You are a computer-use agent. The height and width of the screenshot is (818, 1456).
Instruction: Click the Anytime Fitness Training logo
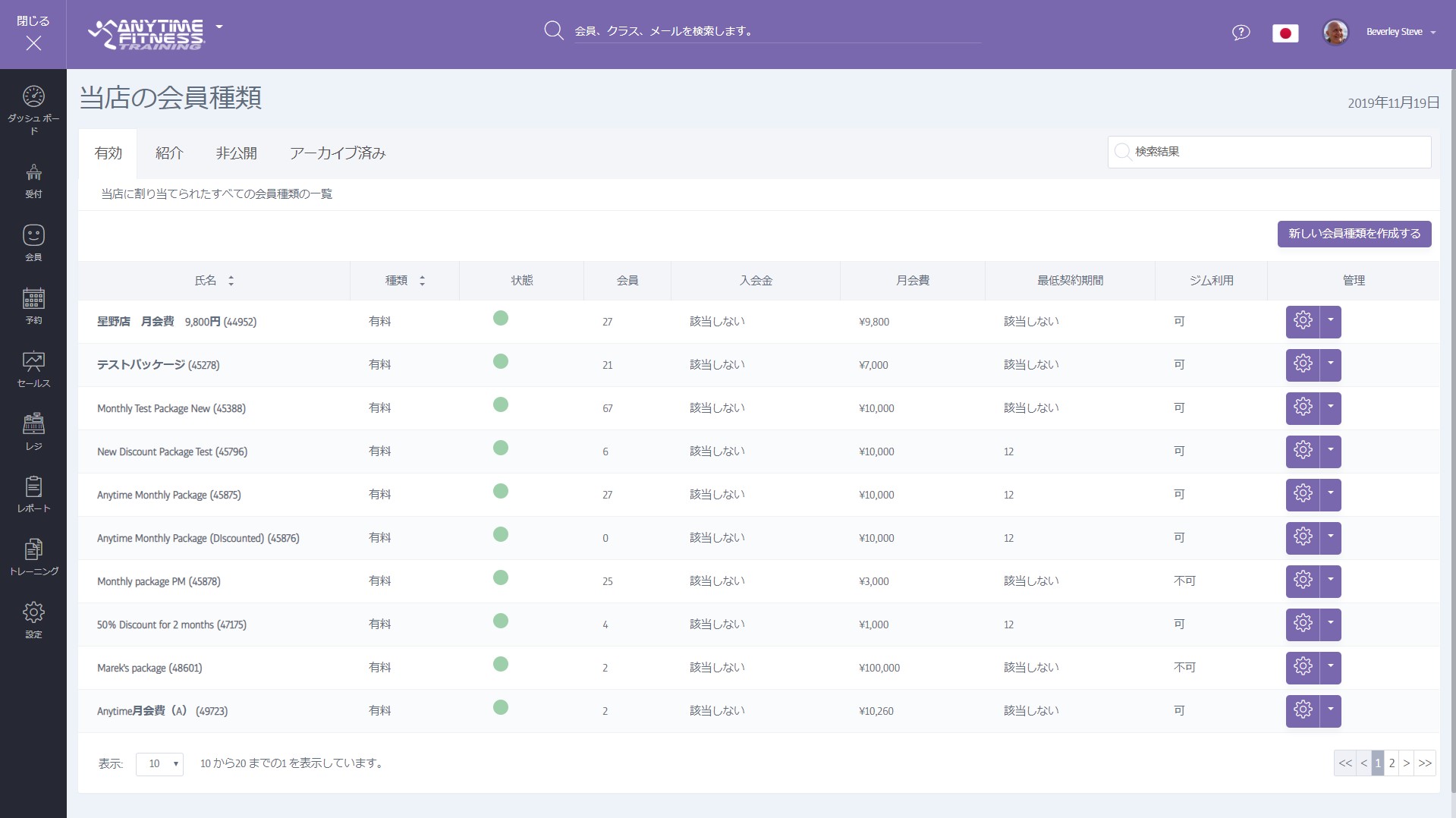pyautogui.click(x=146, y=34)
